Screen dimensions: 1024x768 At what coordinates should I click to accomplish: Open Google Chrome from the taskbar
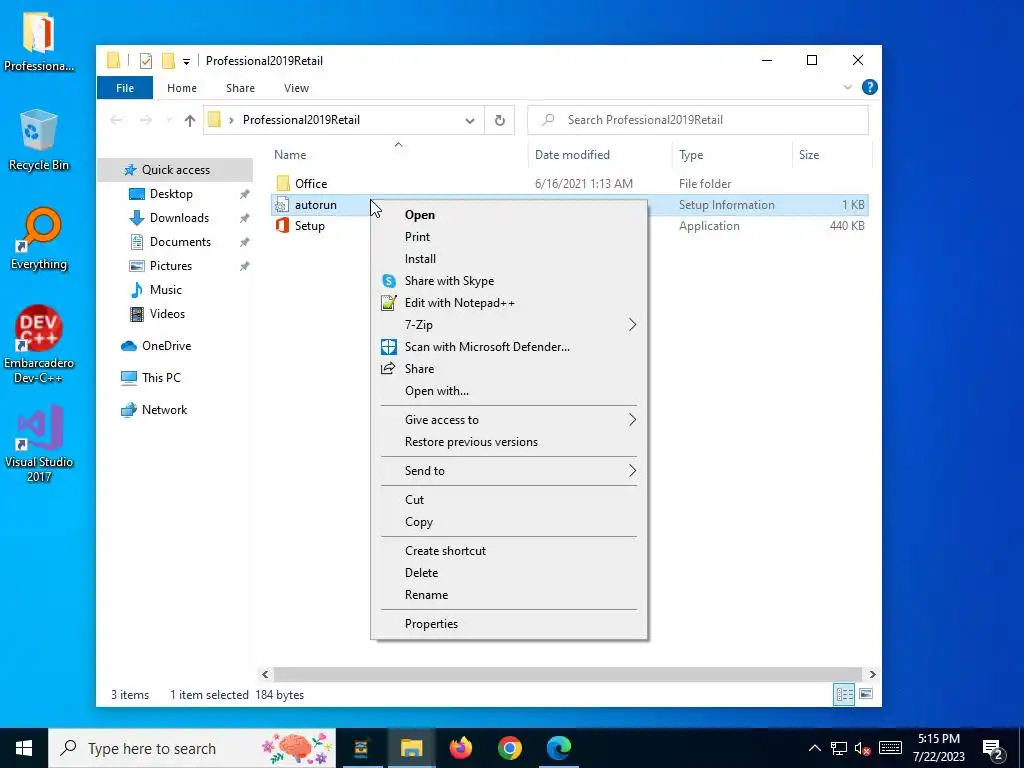(x=509, y=748)
